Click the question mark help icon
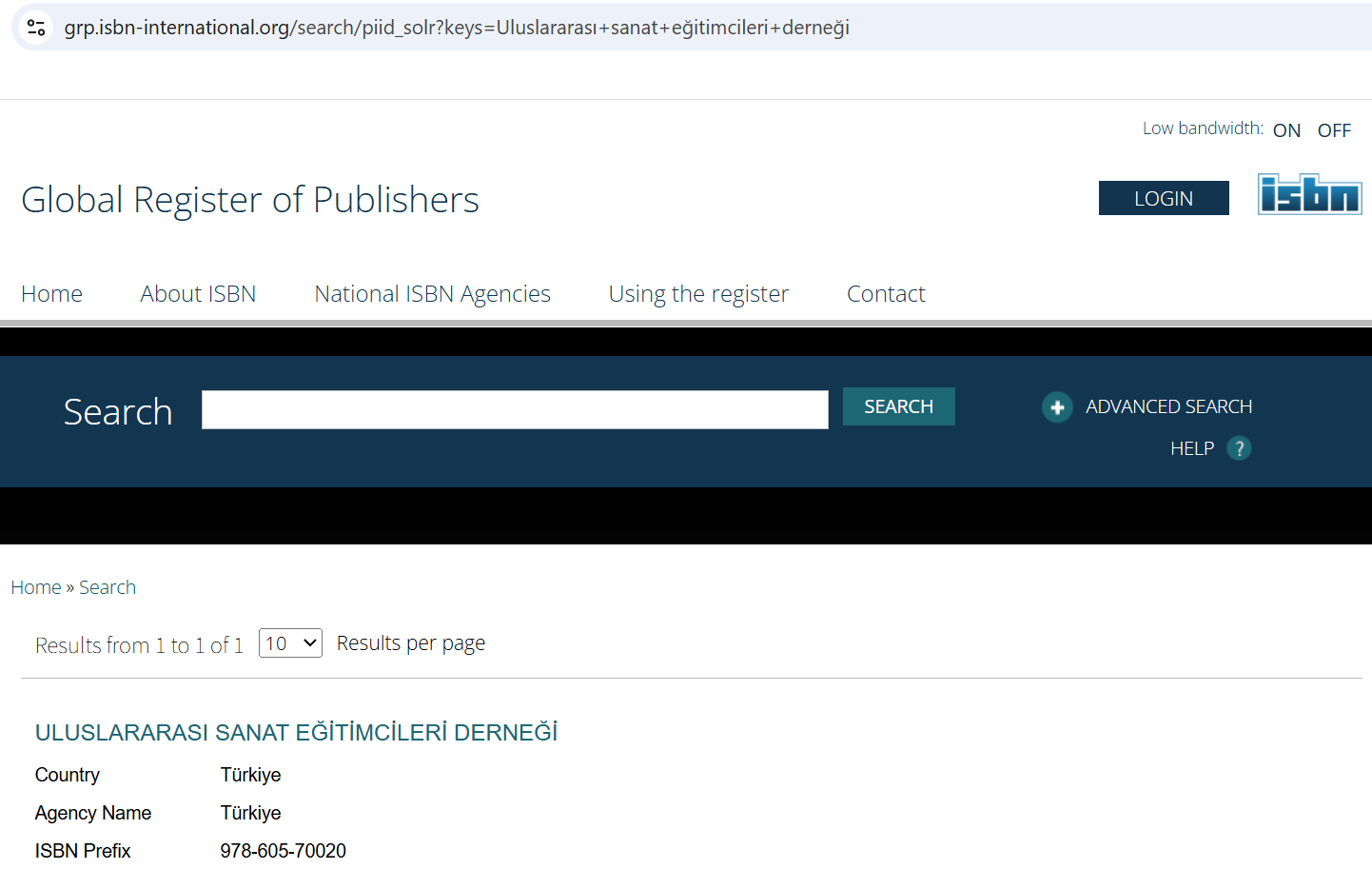The width and height of the screenshot is (1372, 889). pyautogui.click(x=1239, y=448)
